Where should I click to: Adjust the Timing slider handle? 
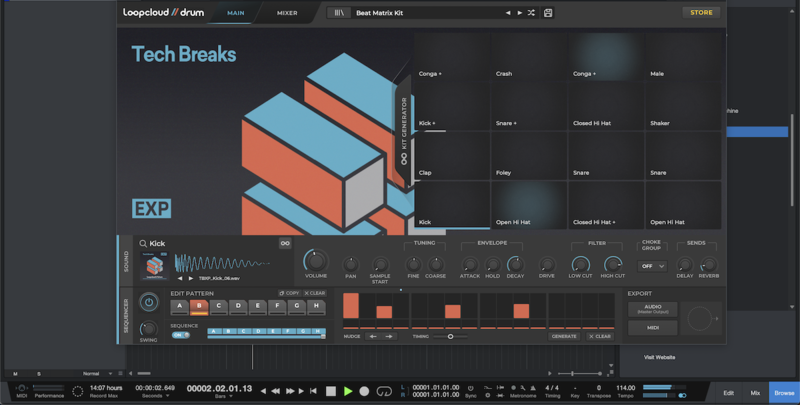[x=450, y=336]
